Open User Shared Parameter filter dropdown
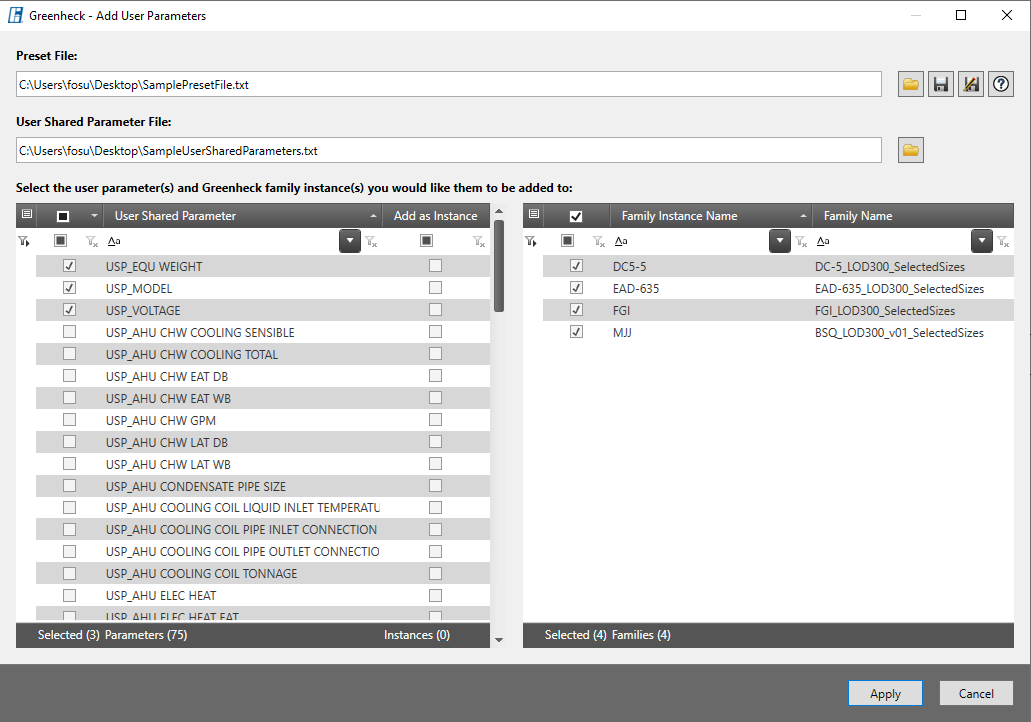The image size is (1031, 722). [350, 241]
